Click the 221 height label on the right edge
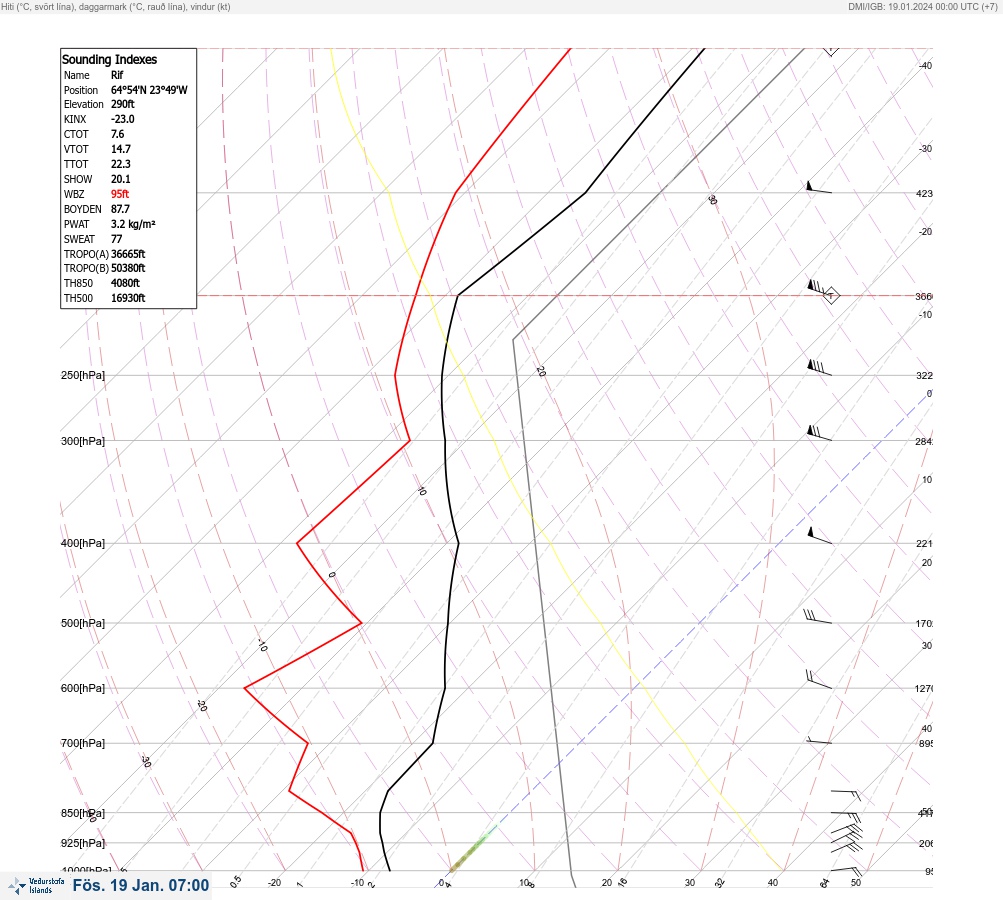The width and height of the screenshot is (1003, 900). (924, 544)
